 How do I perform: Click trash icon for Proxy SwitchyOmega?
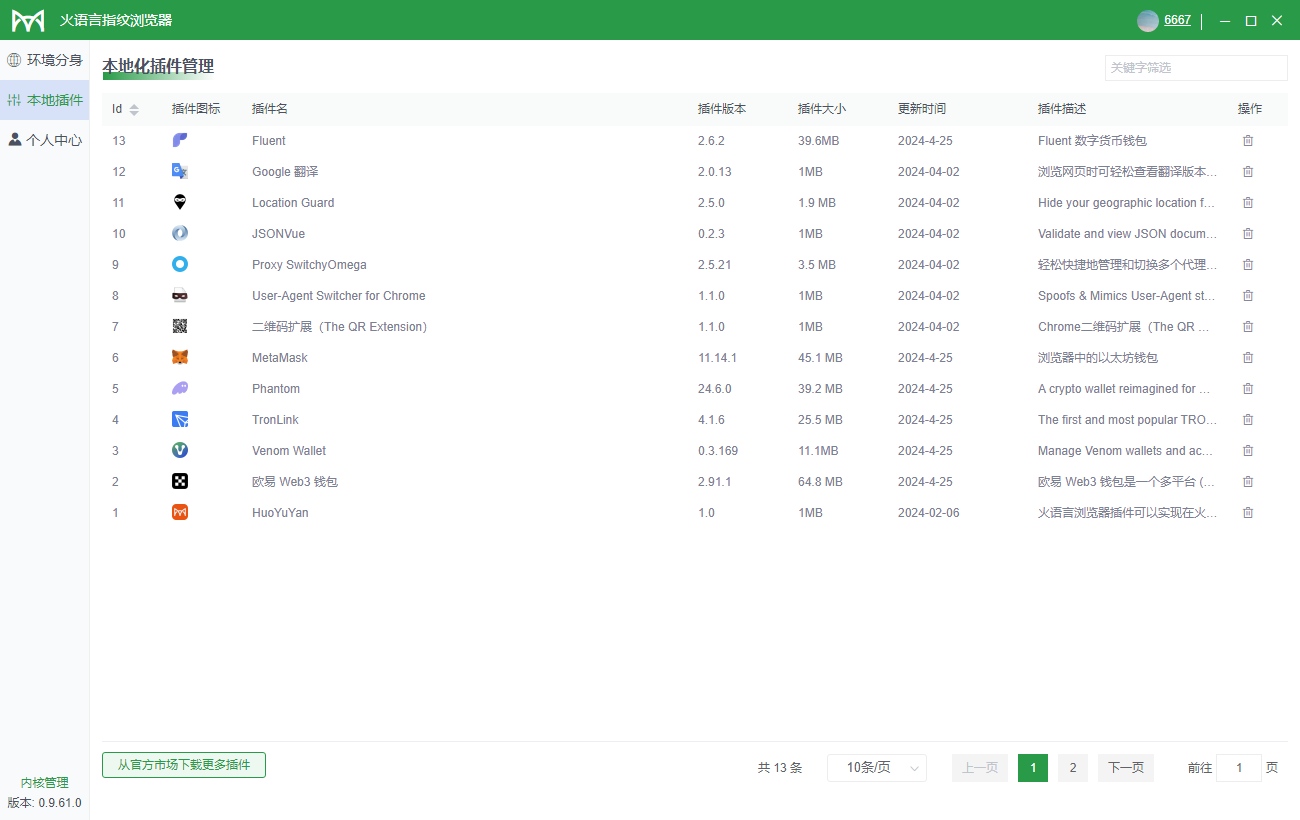point(1247,265)
